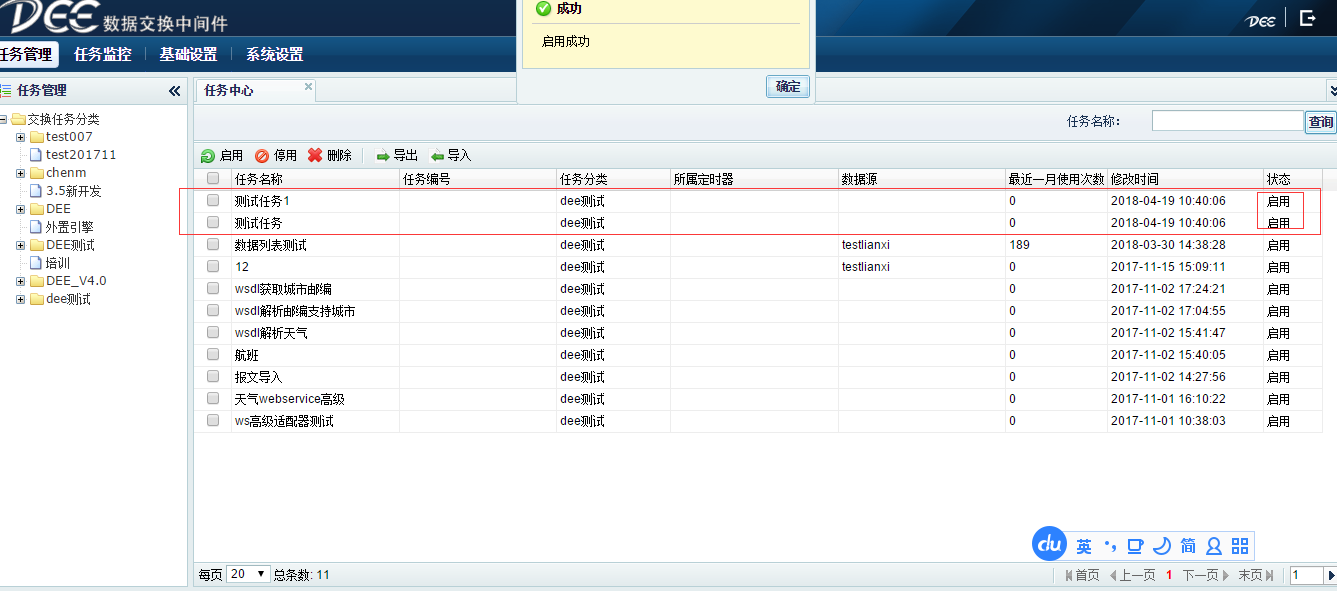Click the 任务名称 column header
The width and height of the screenshot is (1337, 591).
point(315,179)
